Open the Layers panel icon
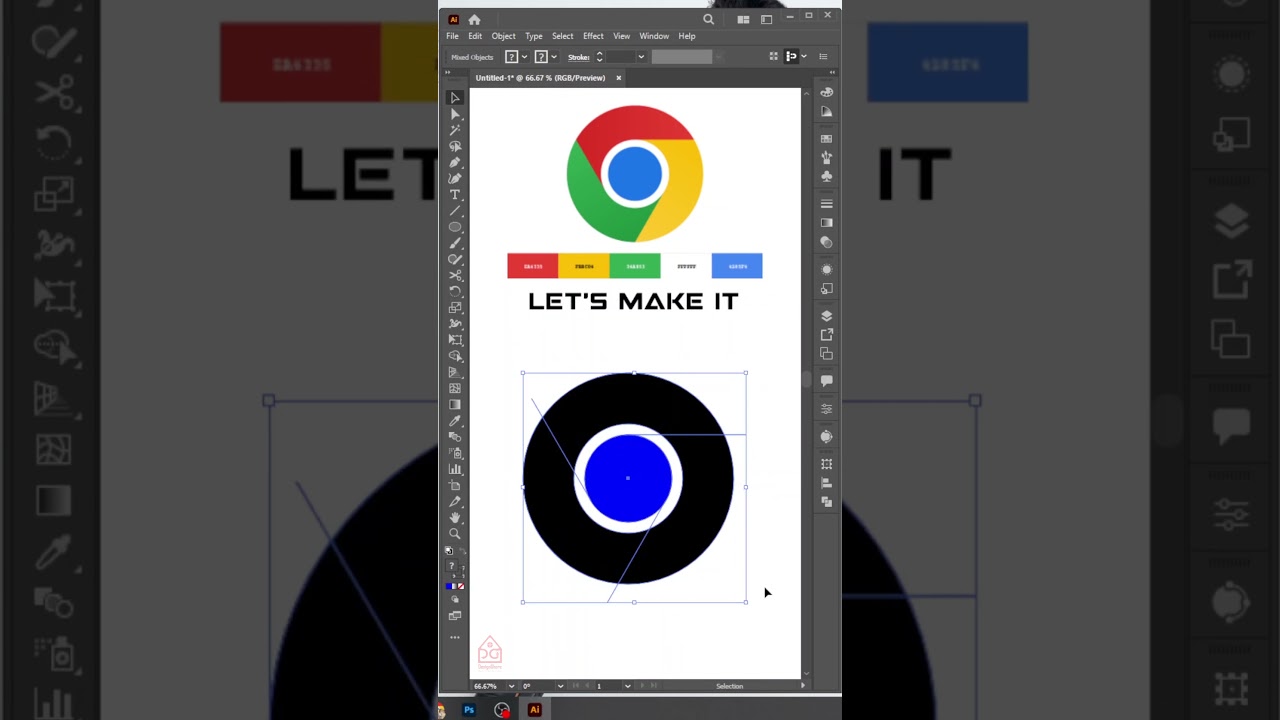This screenshot has width=1280, height=720. pyautogui.click(x=827, y=316)
